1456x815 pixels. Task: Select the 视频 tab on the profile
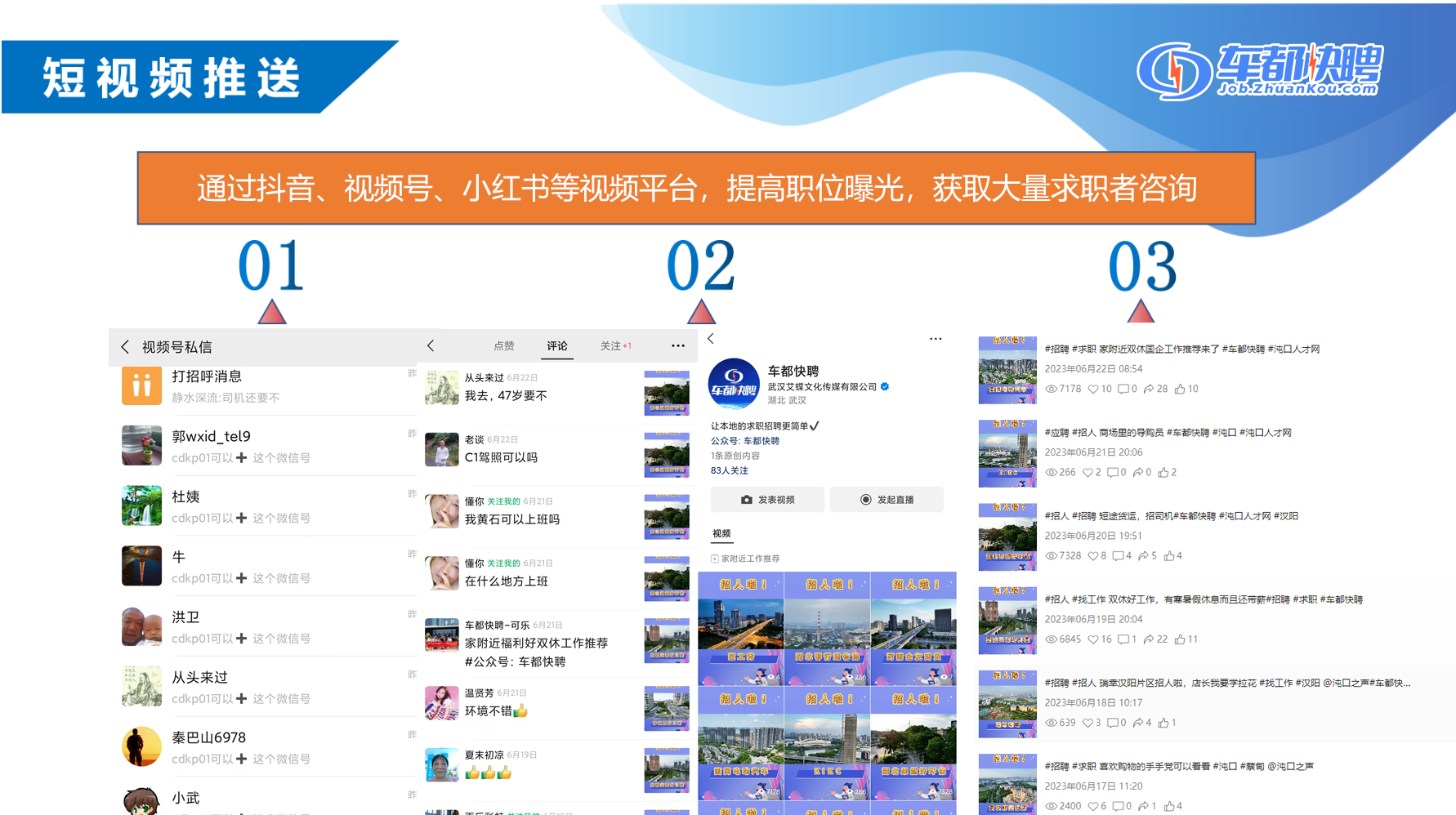tap(721, 533)
